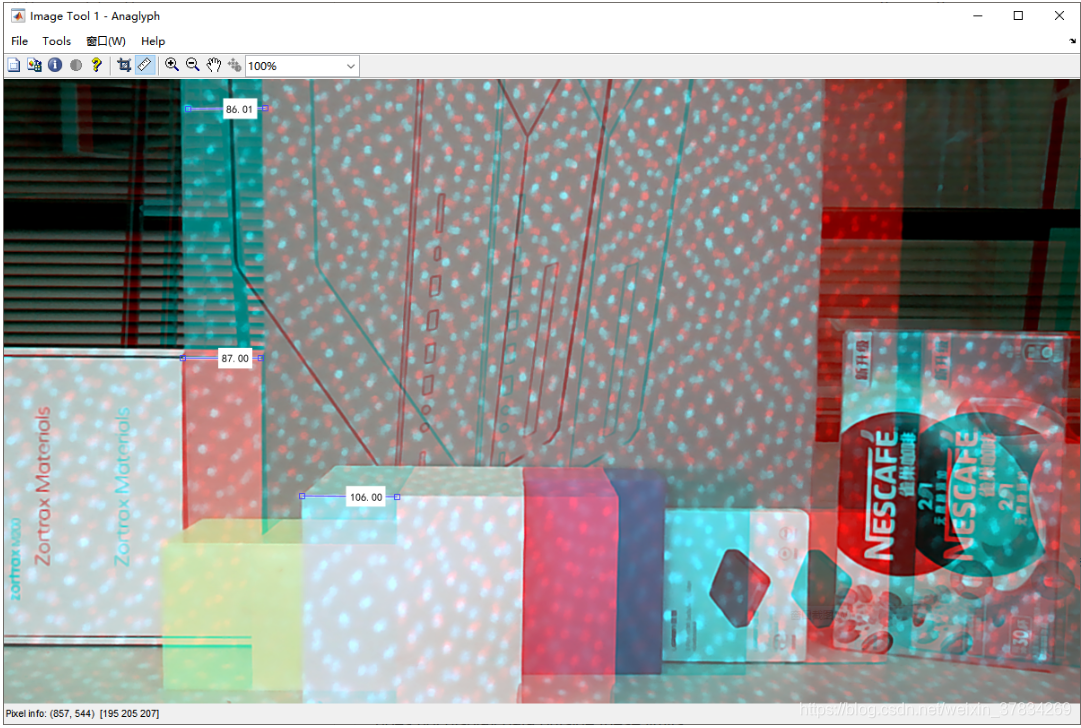
Task: Open the 窗口(W) menu
Action: click(x=104, y=41)
